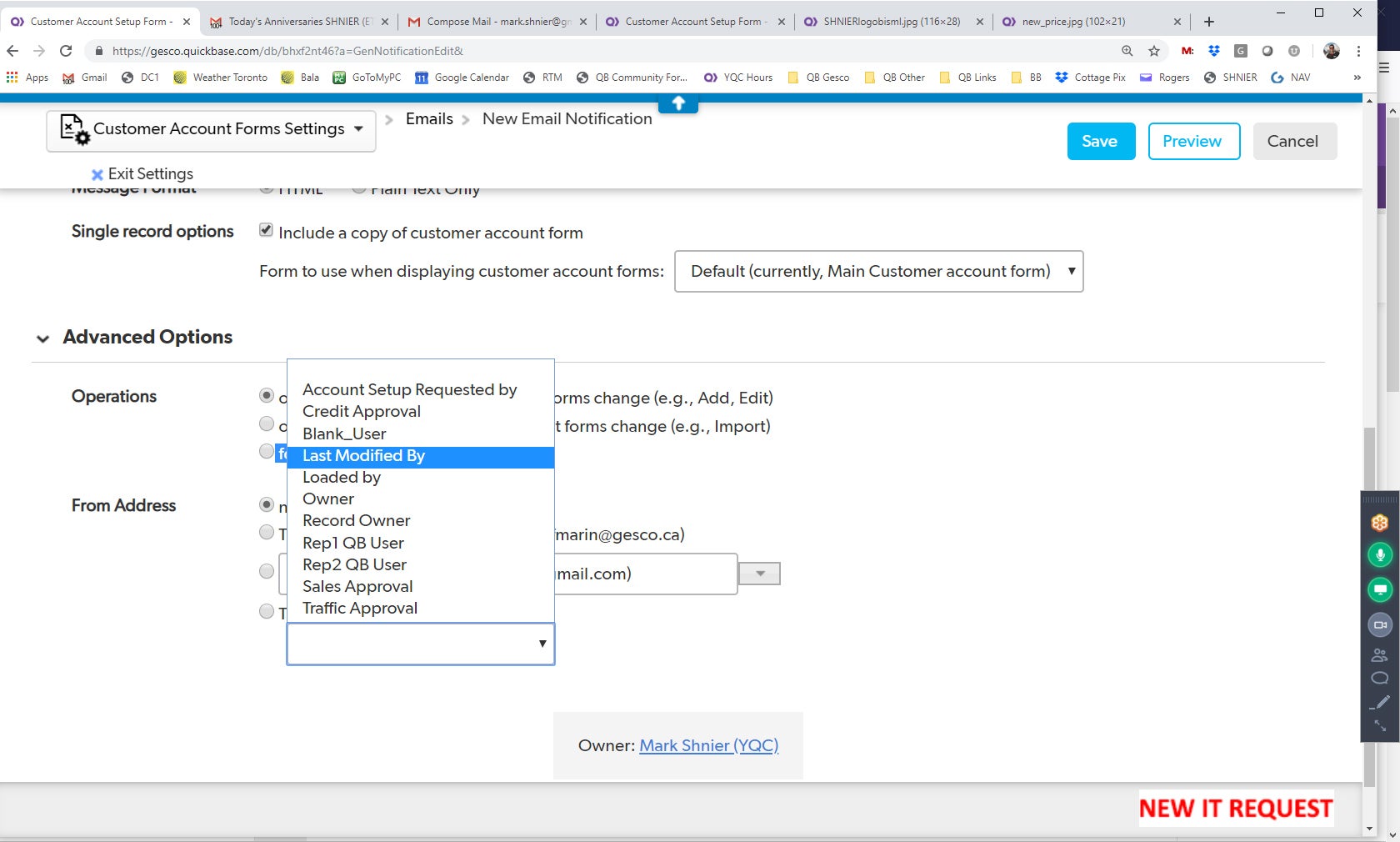Click the browser address bar URL
The image size is (1400, 842).
[287, 51]
